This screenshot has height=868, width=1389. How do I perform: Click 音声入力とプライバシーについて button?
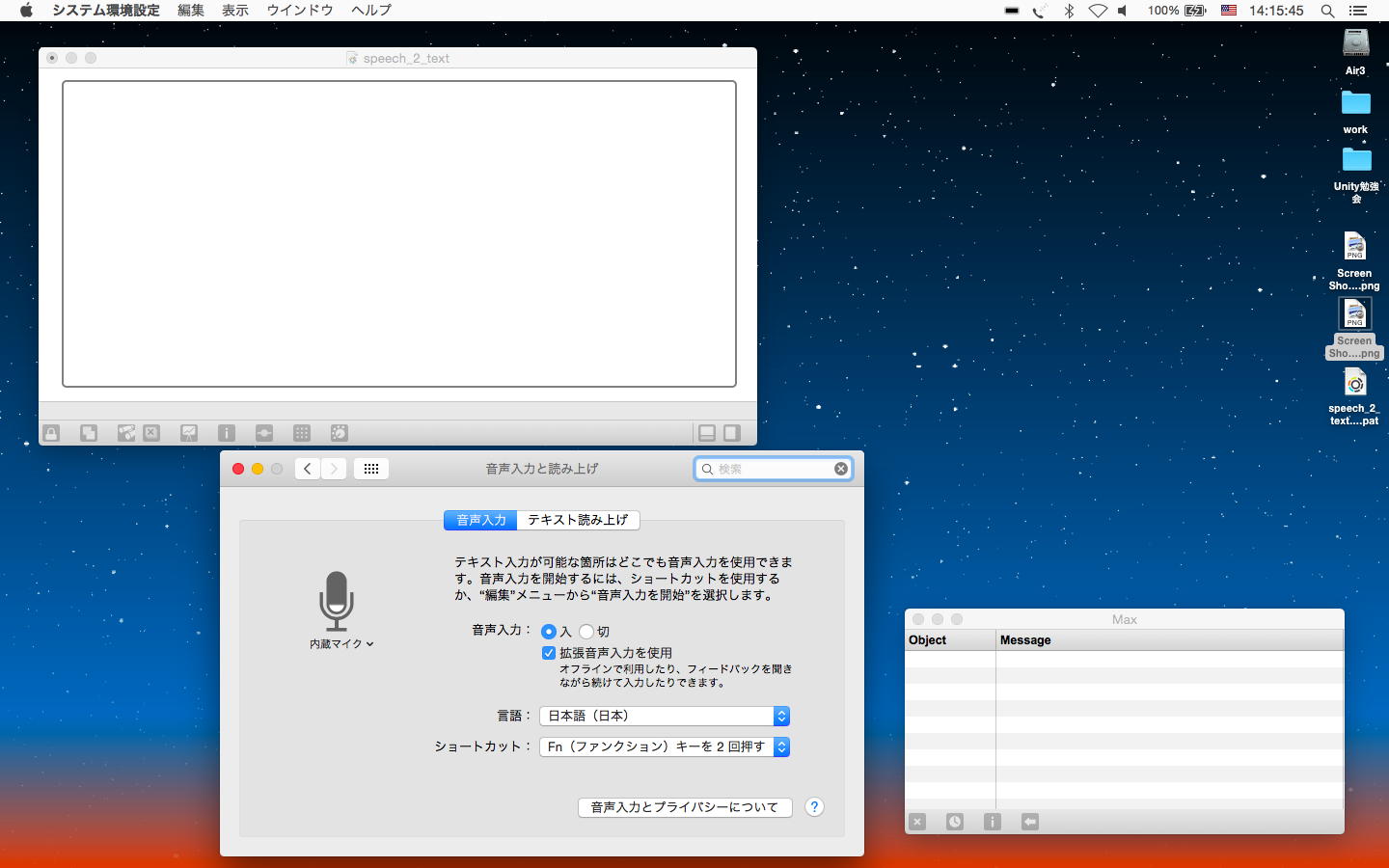tap(685, 807)
